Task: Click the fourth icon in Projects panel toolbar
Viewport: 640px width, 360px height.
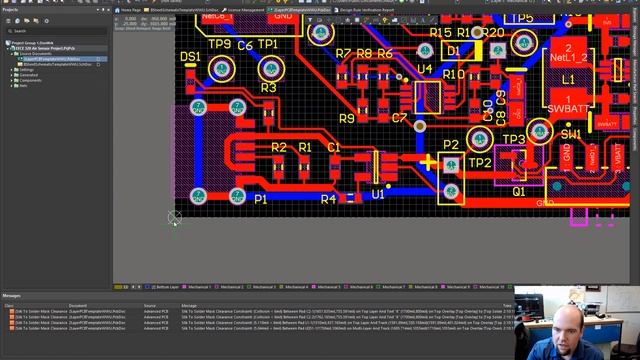Action: coord(36,21)
